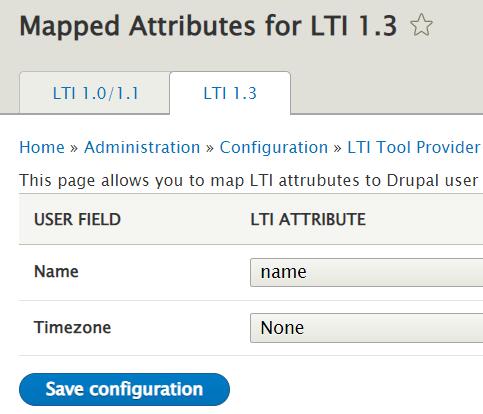Viewport: 483px width, 414px height.
Task: Open the Administration breadcrumb link
Action: [x=142, y=147]
